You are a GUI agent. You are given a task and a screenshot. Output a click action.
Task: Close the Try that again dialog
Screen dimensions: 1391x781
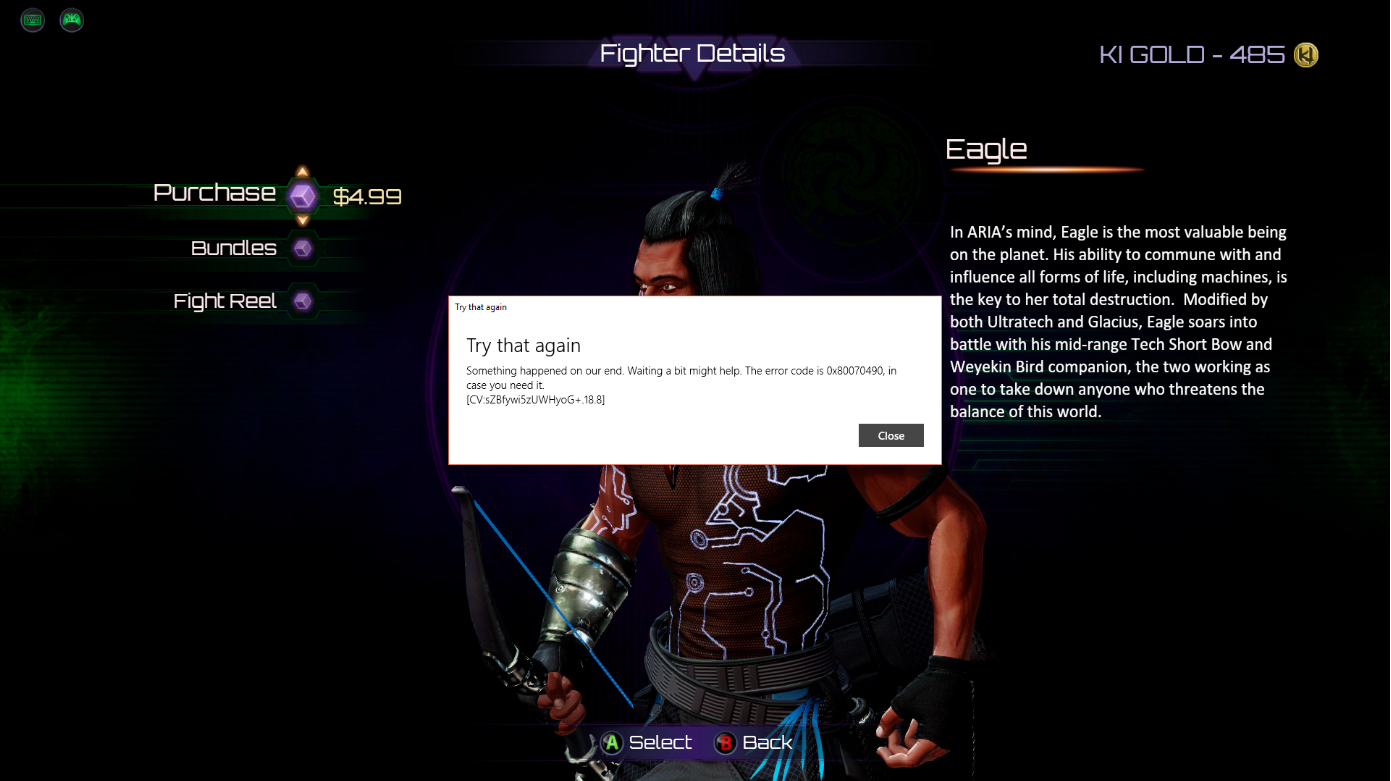click(891, 435)
